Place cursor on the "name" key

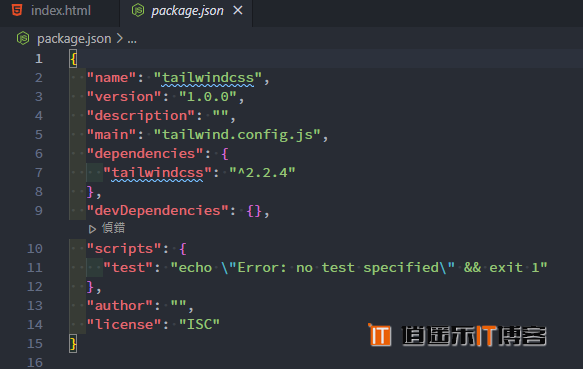point(112,78)
